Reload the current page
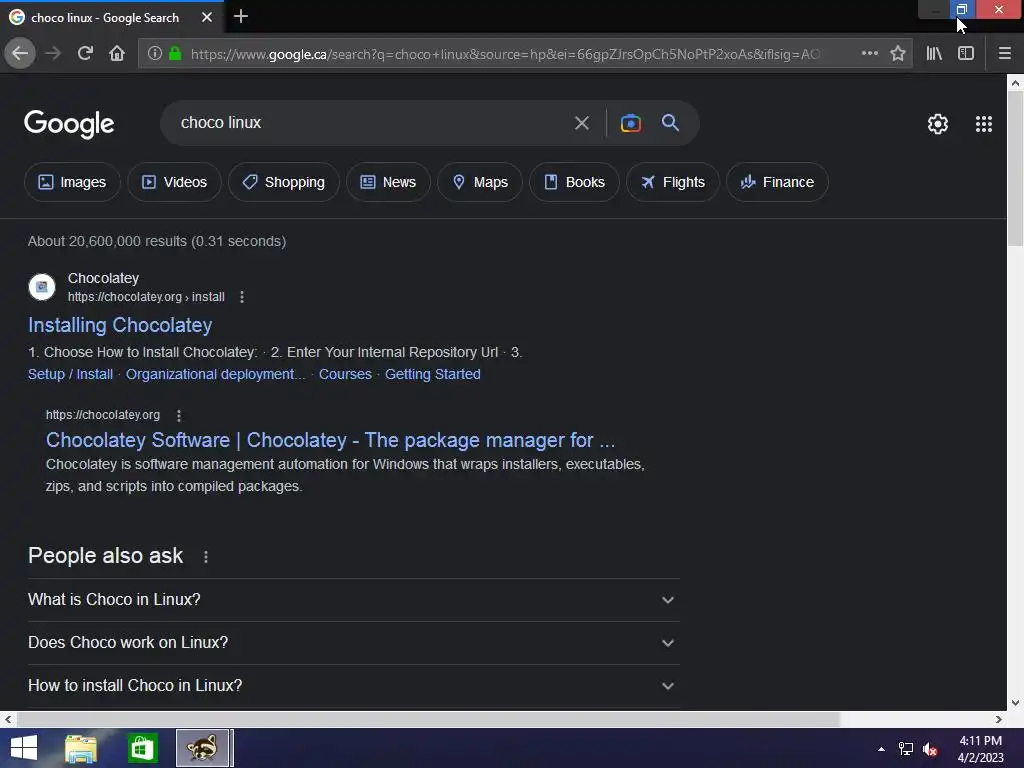Viewport: 1024px width, 768px height. point(85,54)
